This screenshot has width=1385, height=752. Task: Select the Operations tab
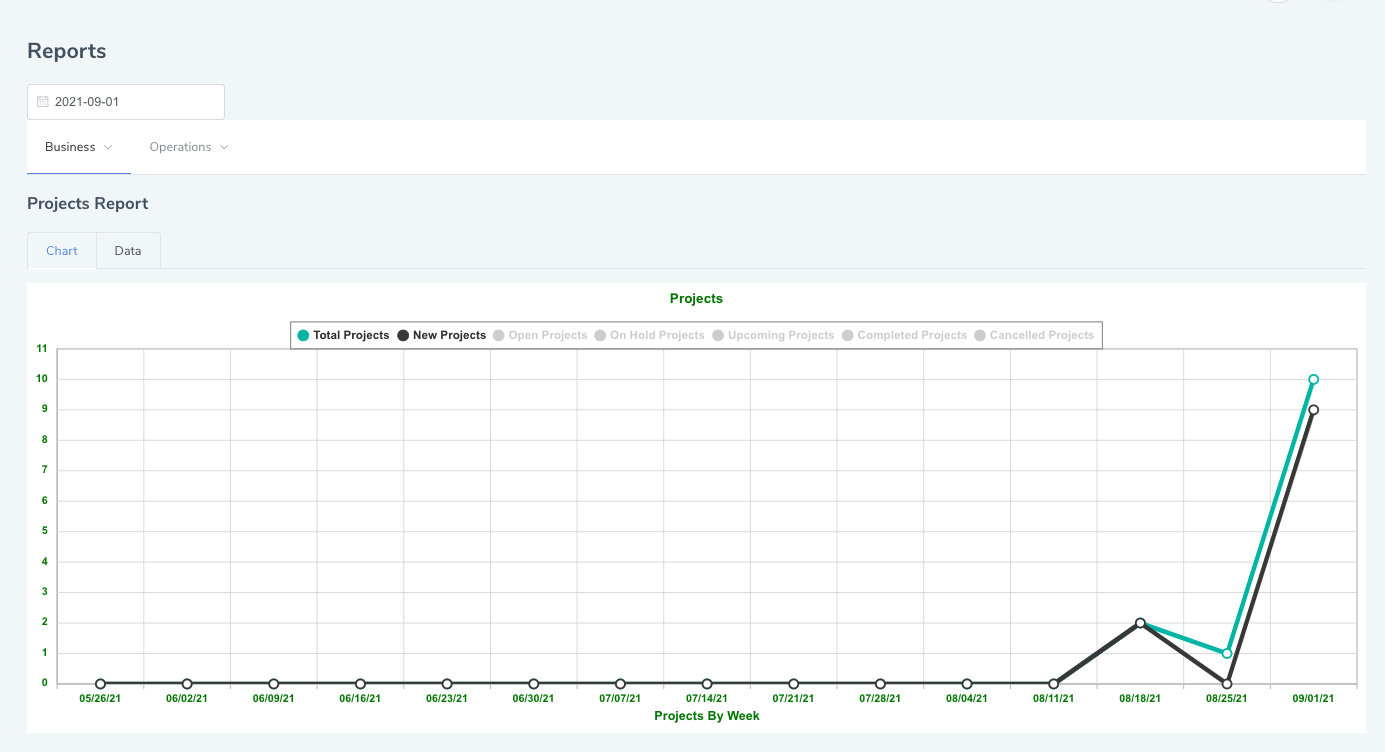189,147
